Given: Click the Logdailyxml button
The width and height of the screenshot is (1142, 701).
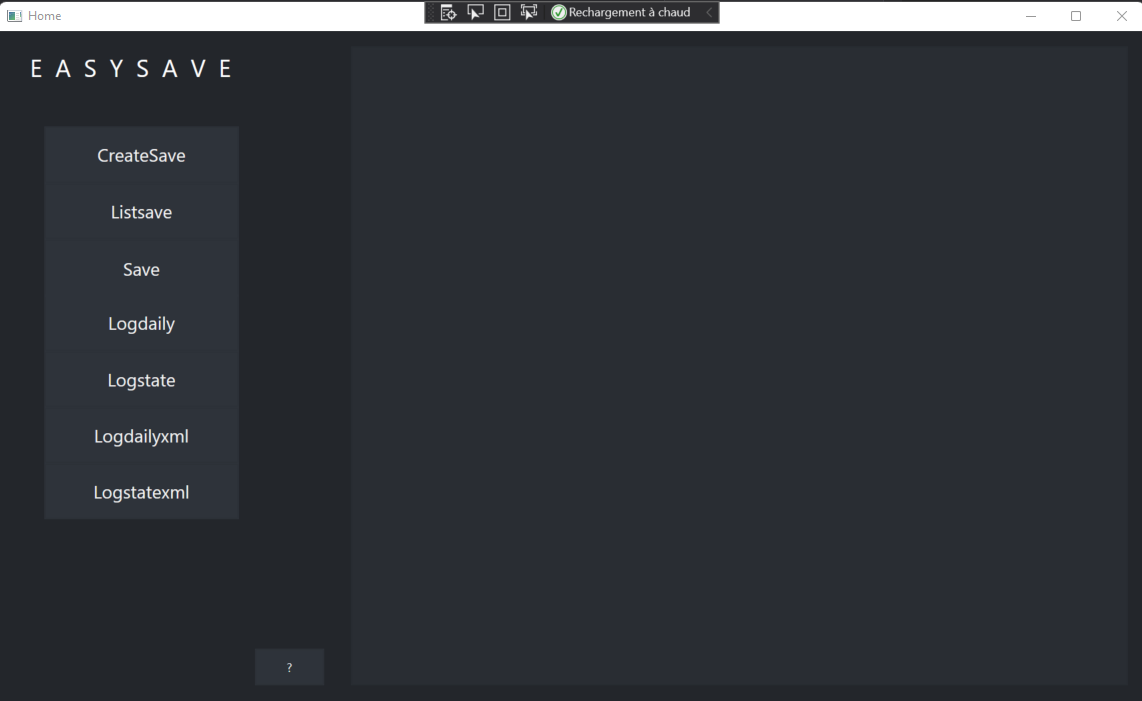Looking at the screenshot, I should [x=141, y=436].
